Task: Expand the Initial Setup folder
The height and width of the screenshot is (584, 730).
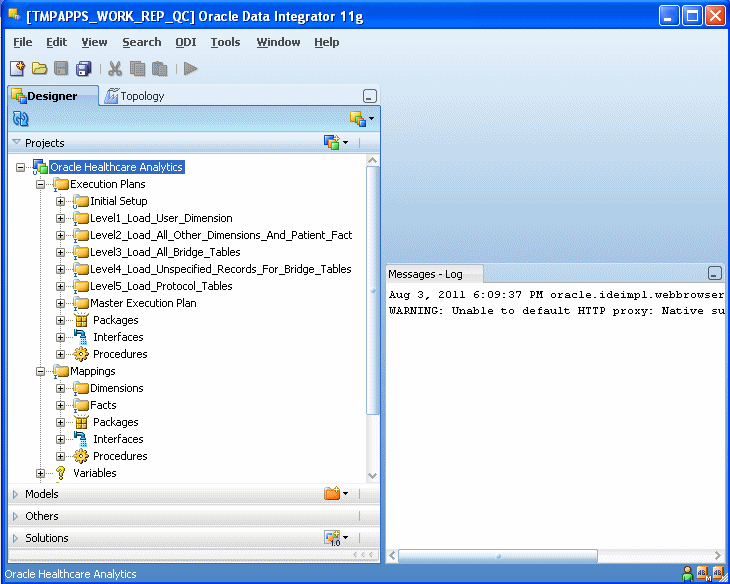Action: pyautogui.click(x=61, y=201)
